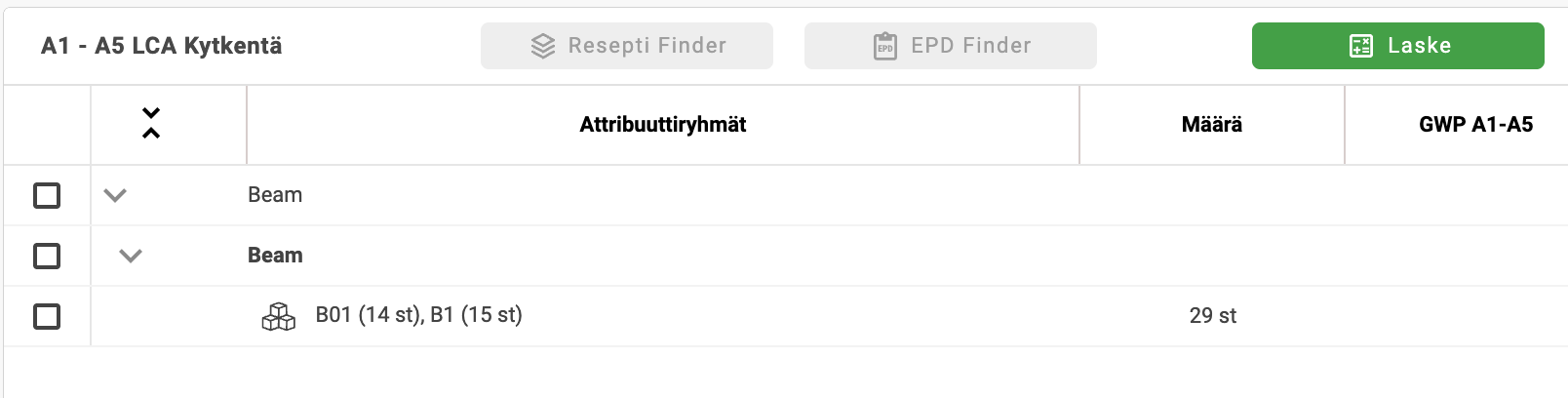Screen dimensions: 1568x398
Task: Select the top-level Beam row label
Action: click(x=275, y=195)
